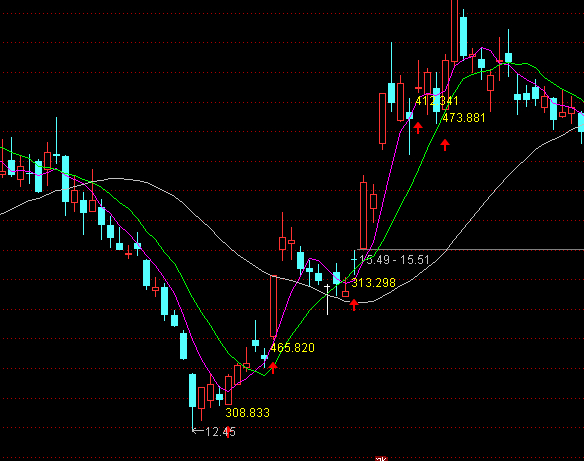Image resolution: width=584 pixels, height=461 pixels.
Task: Select the green moving average line at its trough
Action: point(264,375)
